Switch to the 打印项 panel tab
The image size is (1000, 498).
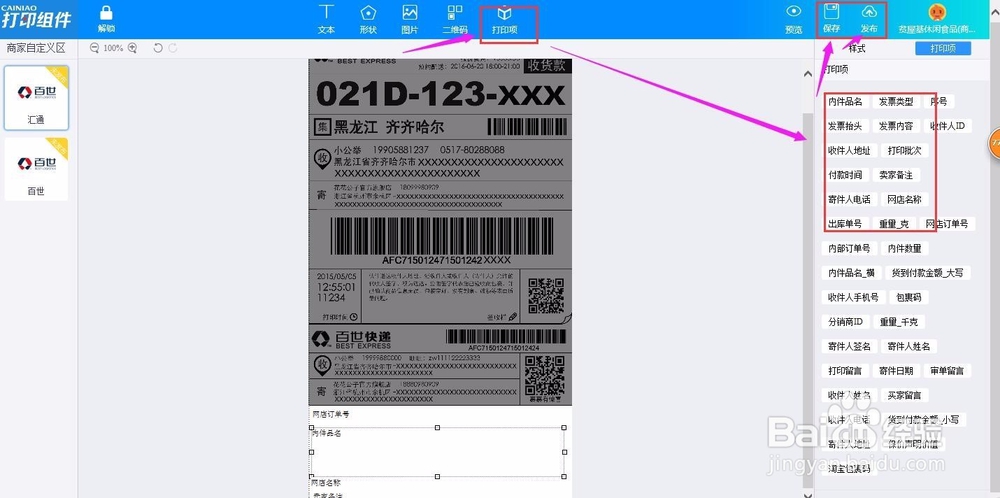(x=943, y=48)
